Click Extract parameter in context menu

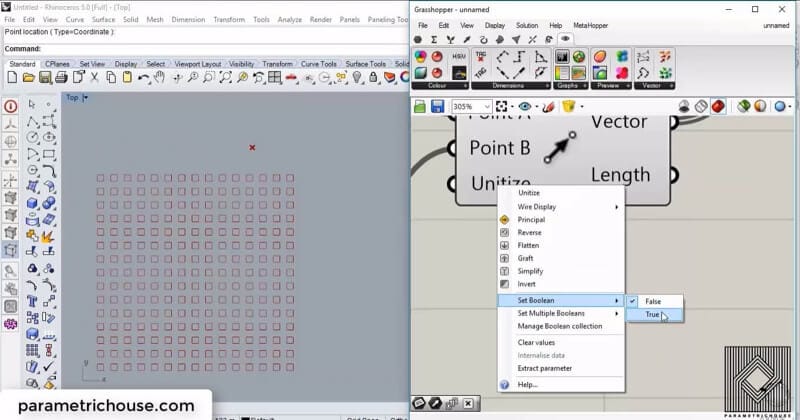pos(544,368)
